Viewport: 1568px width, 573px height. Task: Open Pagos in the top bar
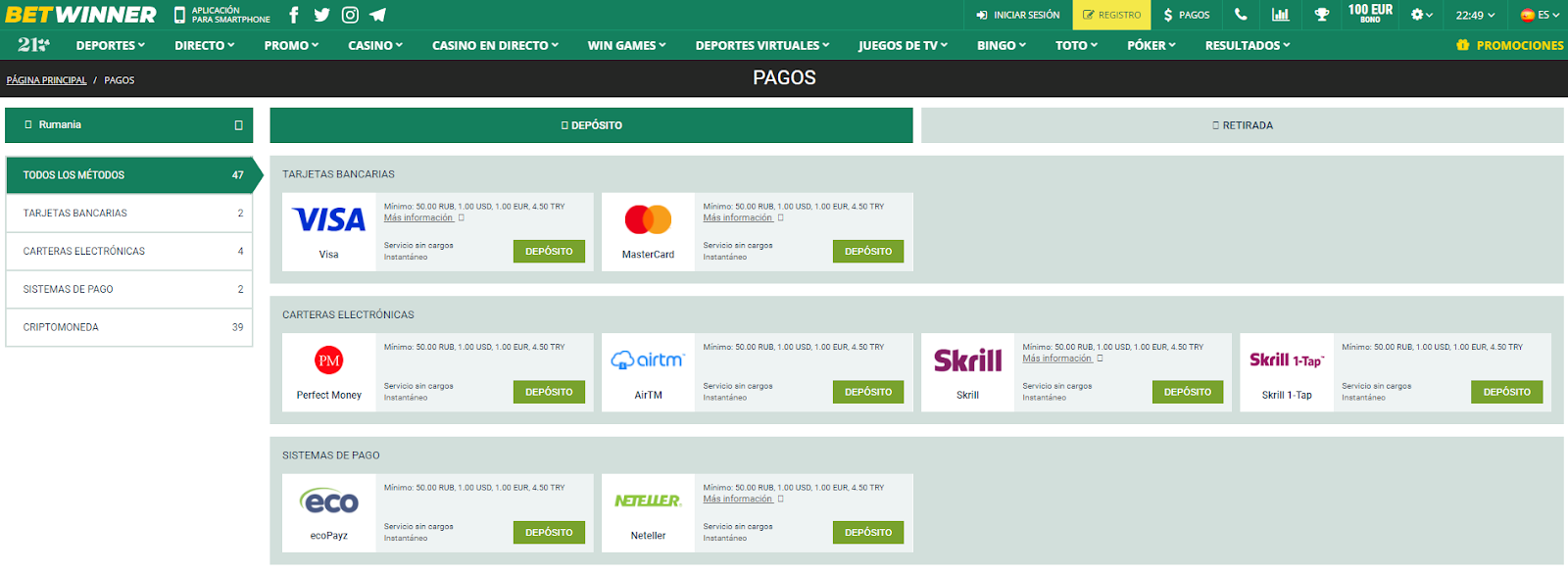coord(1187,15)
